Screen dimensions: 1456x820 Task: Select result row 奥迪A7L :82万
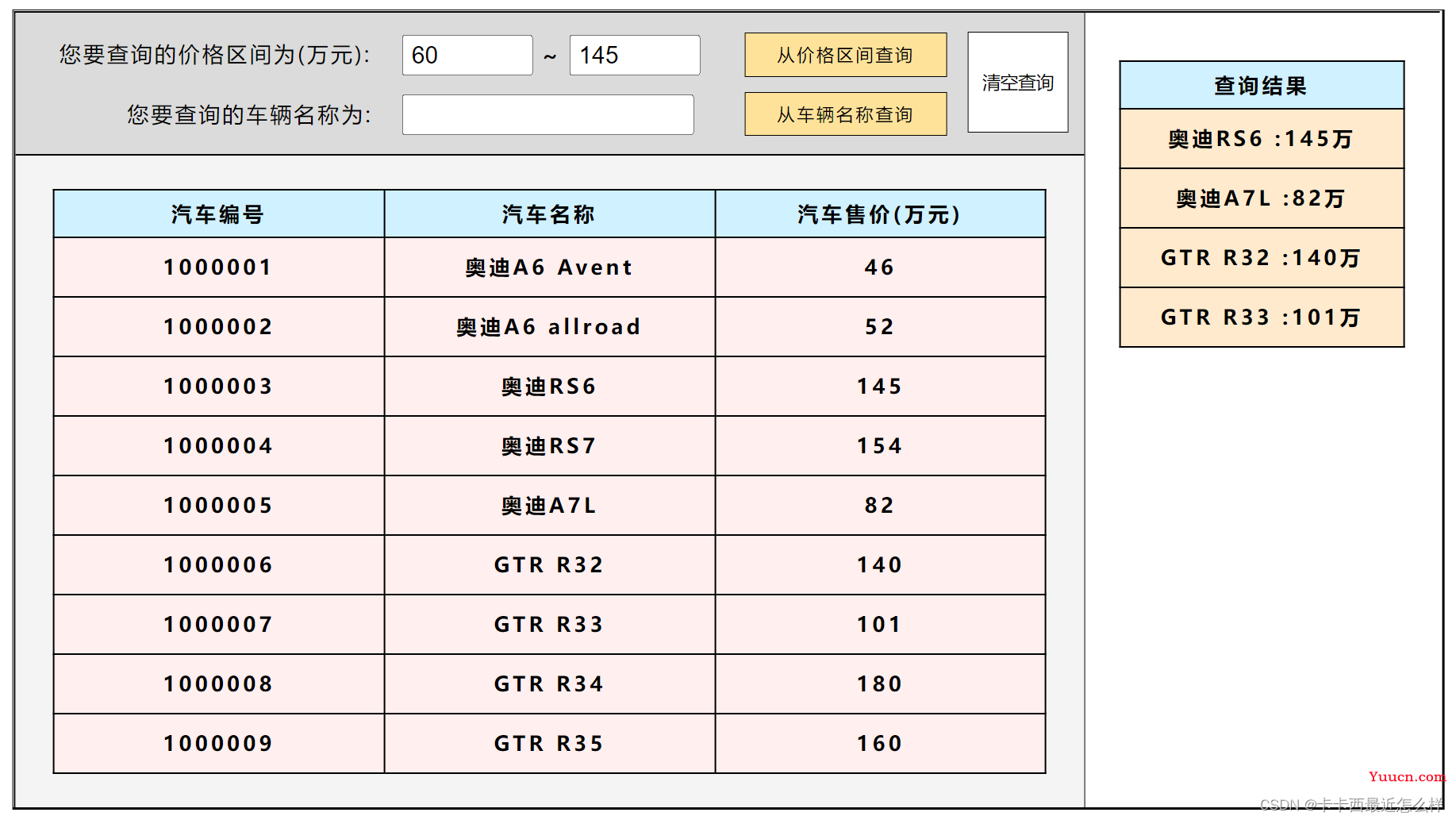click(x=1262, y=198)
